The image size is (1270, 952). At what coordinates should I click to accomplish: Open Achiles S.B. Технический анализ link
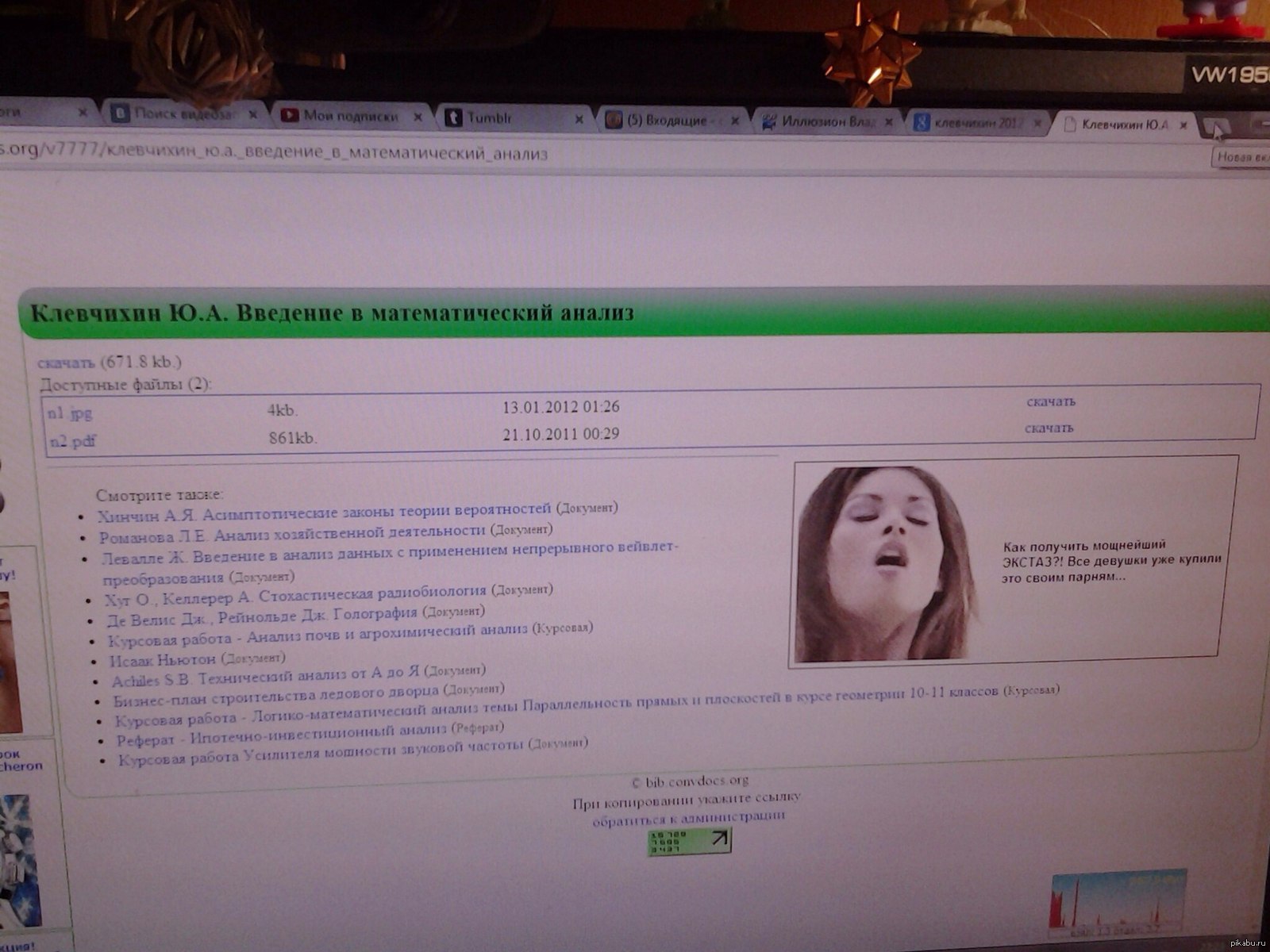point(266,678)
